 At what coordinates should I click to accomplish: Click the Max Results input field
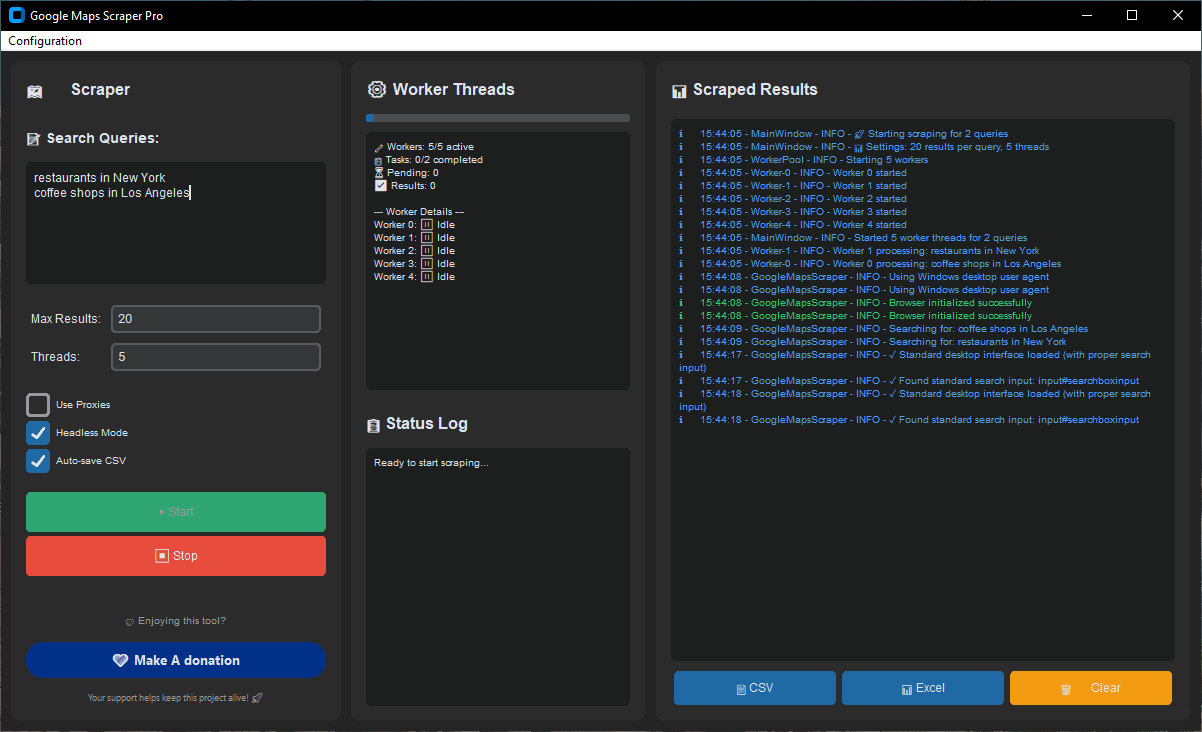(x=215, y=319)
